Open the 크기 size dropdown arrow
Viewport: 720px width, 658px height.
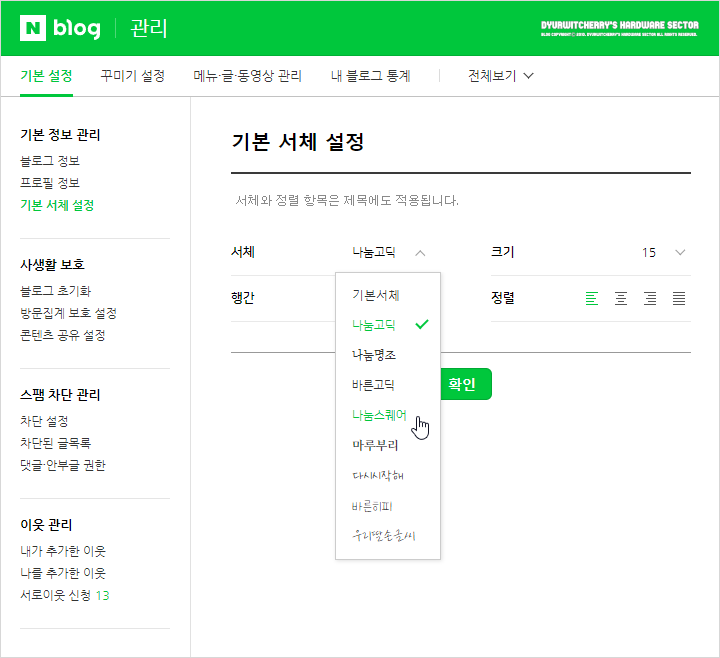680,252
